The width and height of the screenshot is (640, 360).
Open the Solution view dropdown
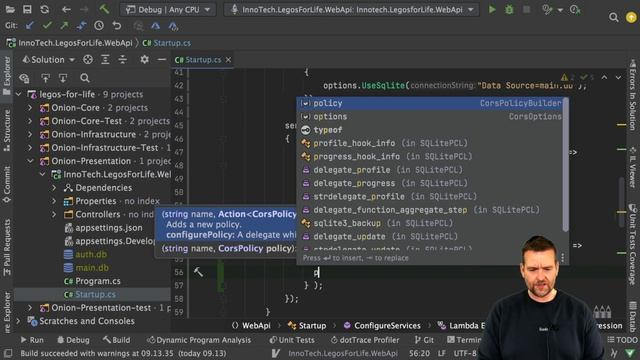coord(49,60)
